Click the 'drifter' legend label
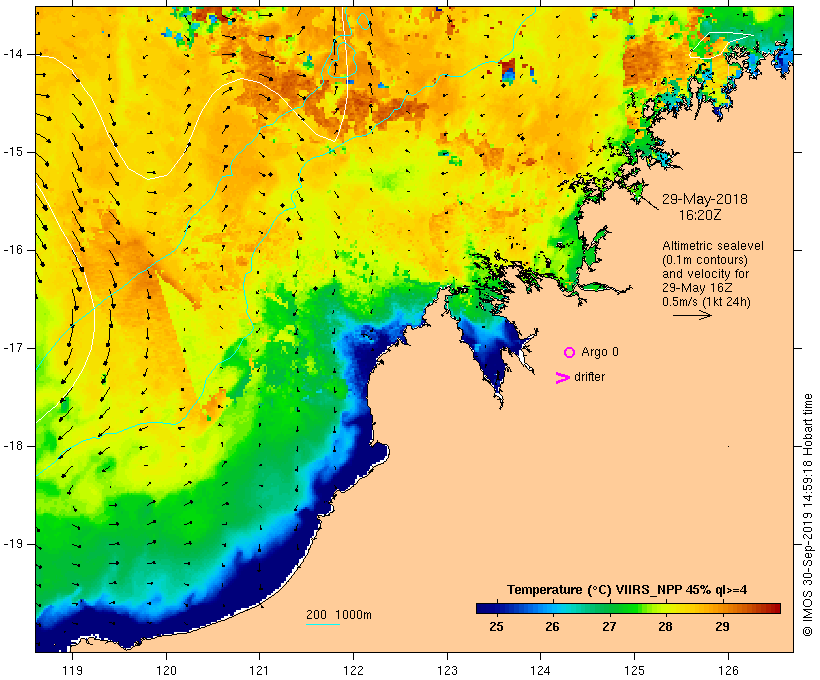The image size is (820, 680). point(589,377)
